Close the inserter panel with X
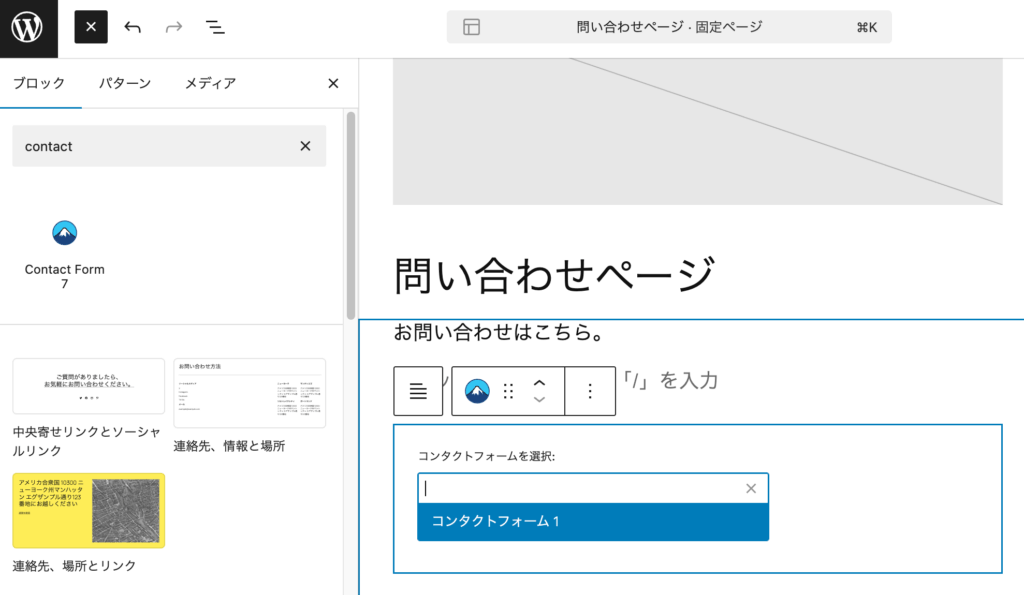Image resolution: width=1024 pixels, height=595 pixels. (x=333, y=83)
